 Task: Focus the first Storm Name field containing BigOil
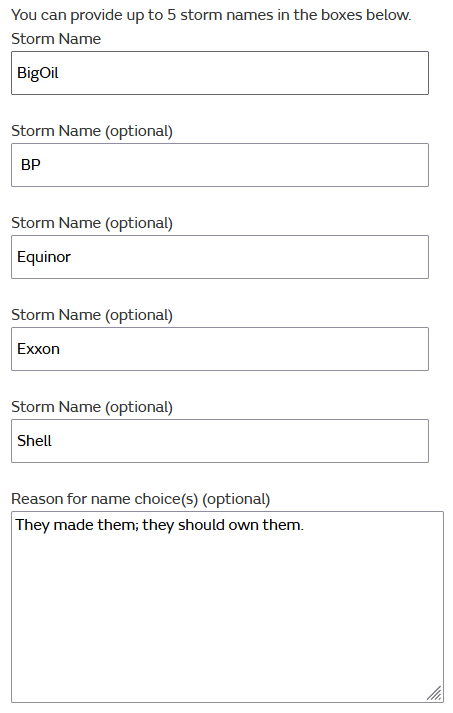coord(220,73)
